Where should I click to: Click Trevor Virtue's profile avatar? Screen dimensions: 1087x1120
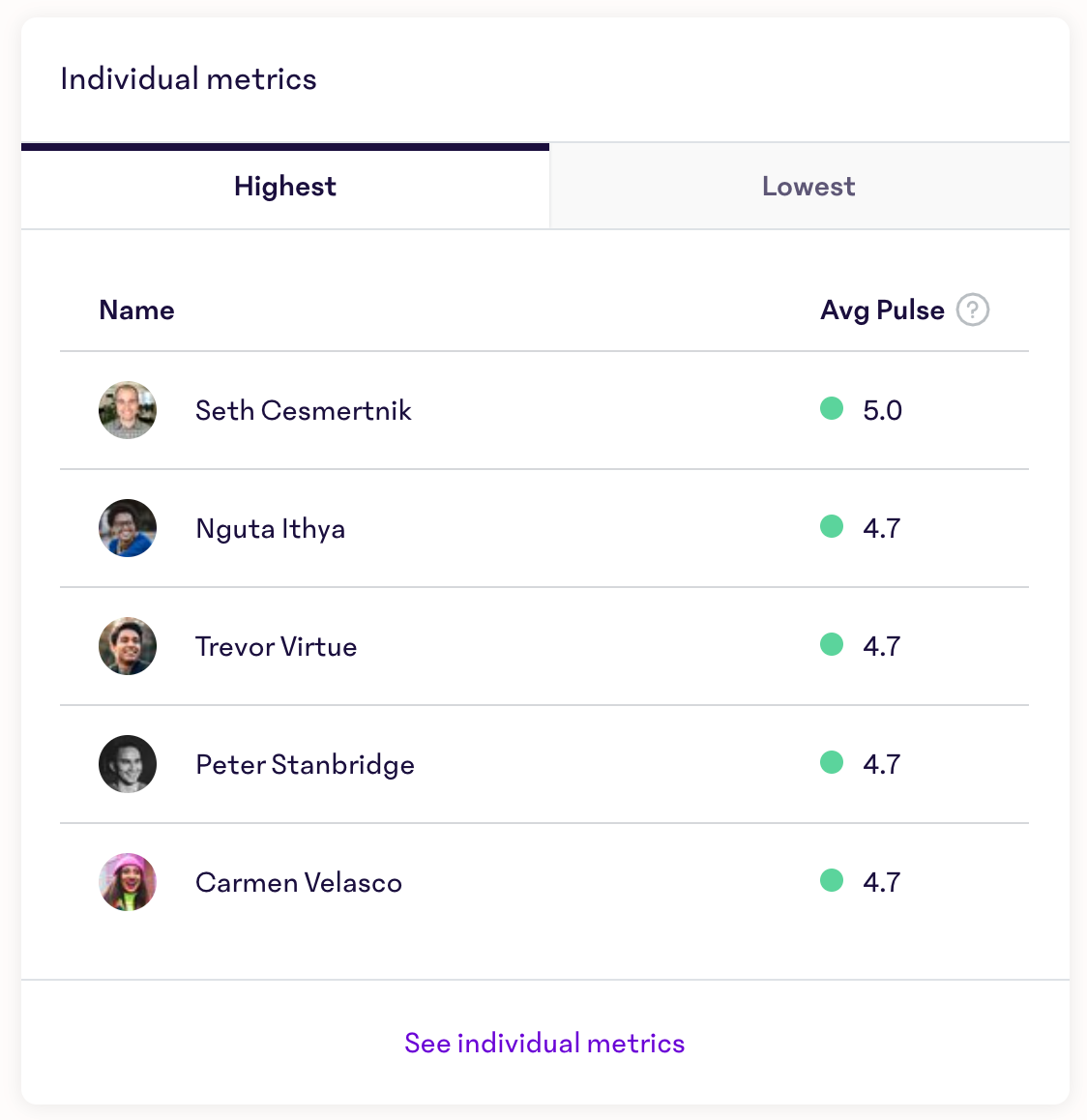tap(127, 646)
